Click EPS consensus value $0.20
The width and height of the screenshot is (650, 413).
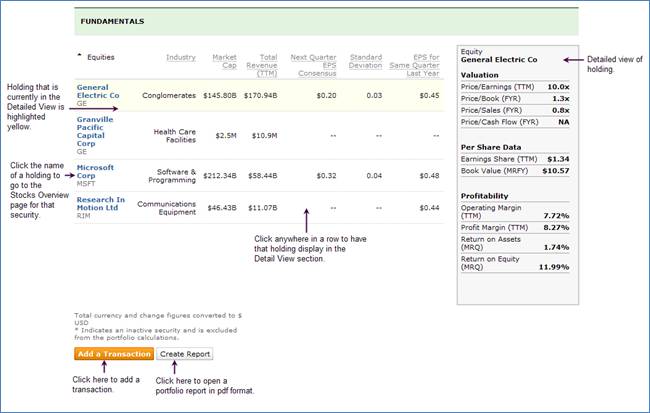coord(326,95)
